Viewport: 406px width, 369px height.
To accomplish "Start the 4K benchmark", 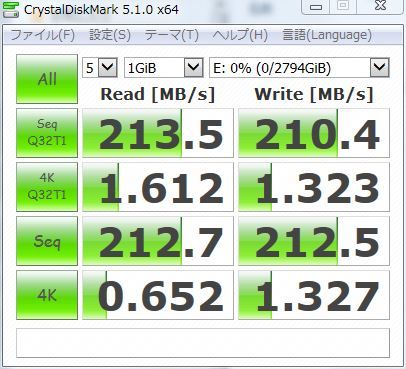I will click(x=47, y=295).
